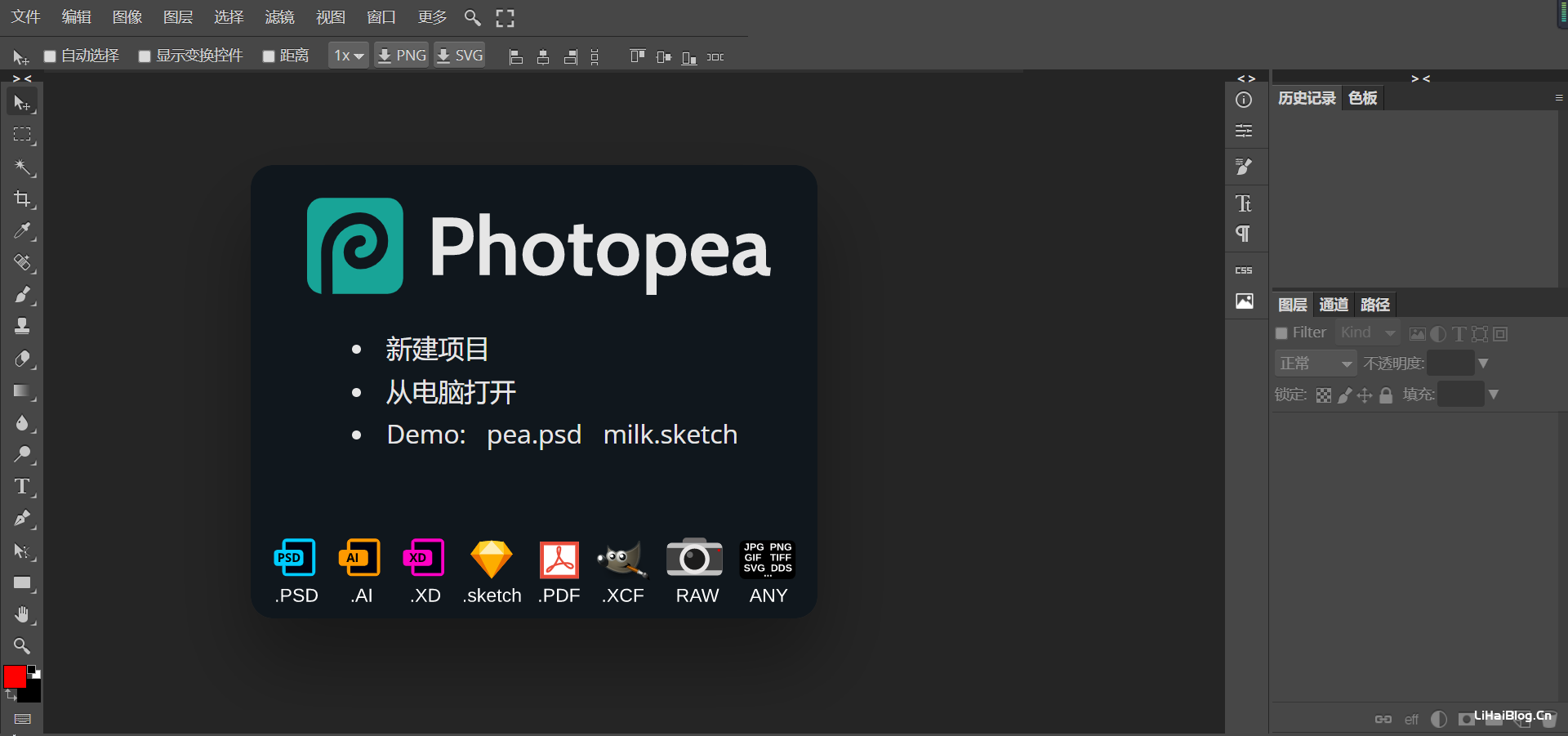Expand the side icon strip arrows
Screen dimensions: 1568x736
(x=1246, y=78)
